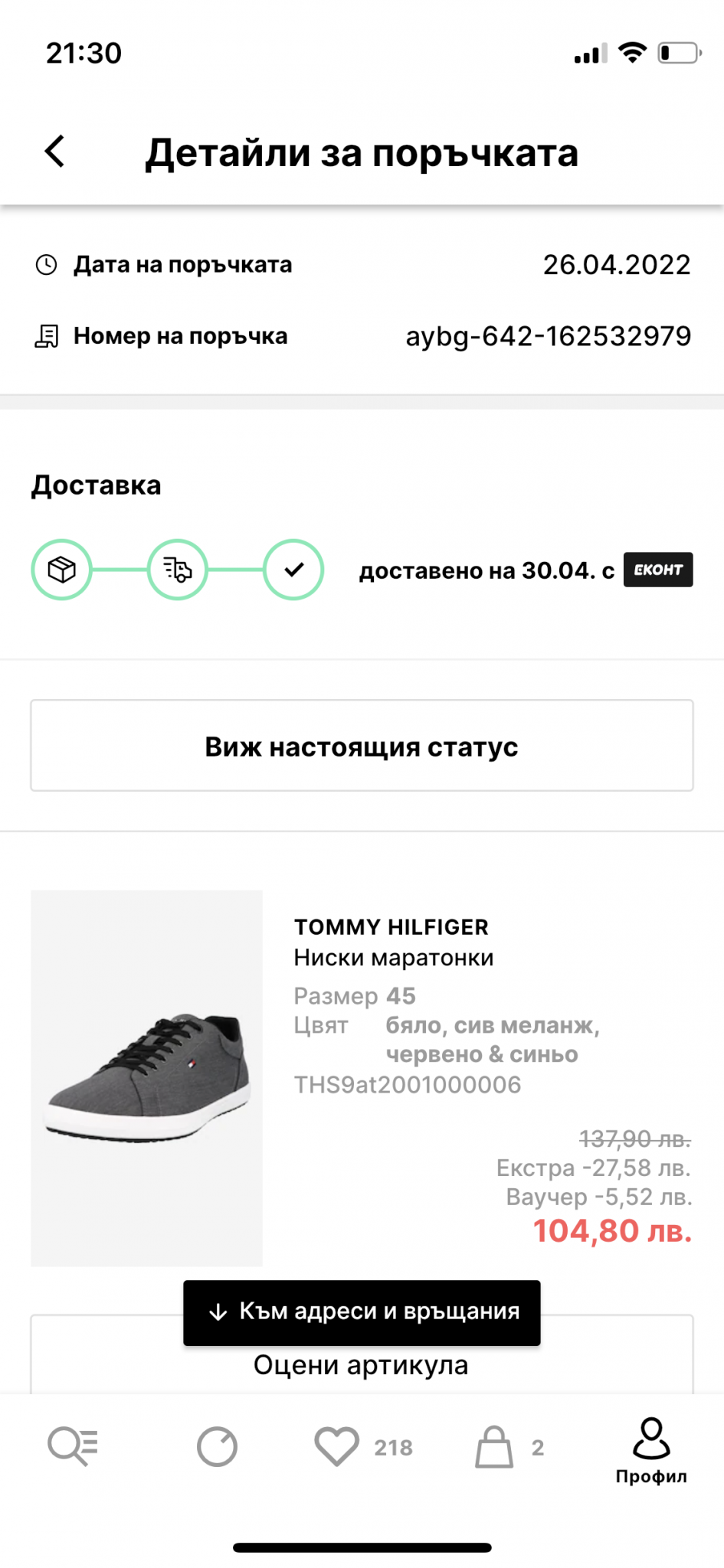
Task: Open the search tab in bottom bar
Action: [x=73, y=1446]
